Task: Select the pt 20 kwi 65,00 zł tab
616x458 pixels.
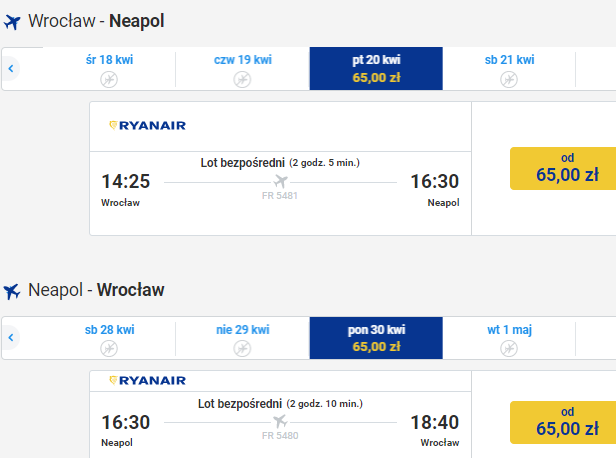Action: coord(376,69)
